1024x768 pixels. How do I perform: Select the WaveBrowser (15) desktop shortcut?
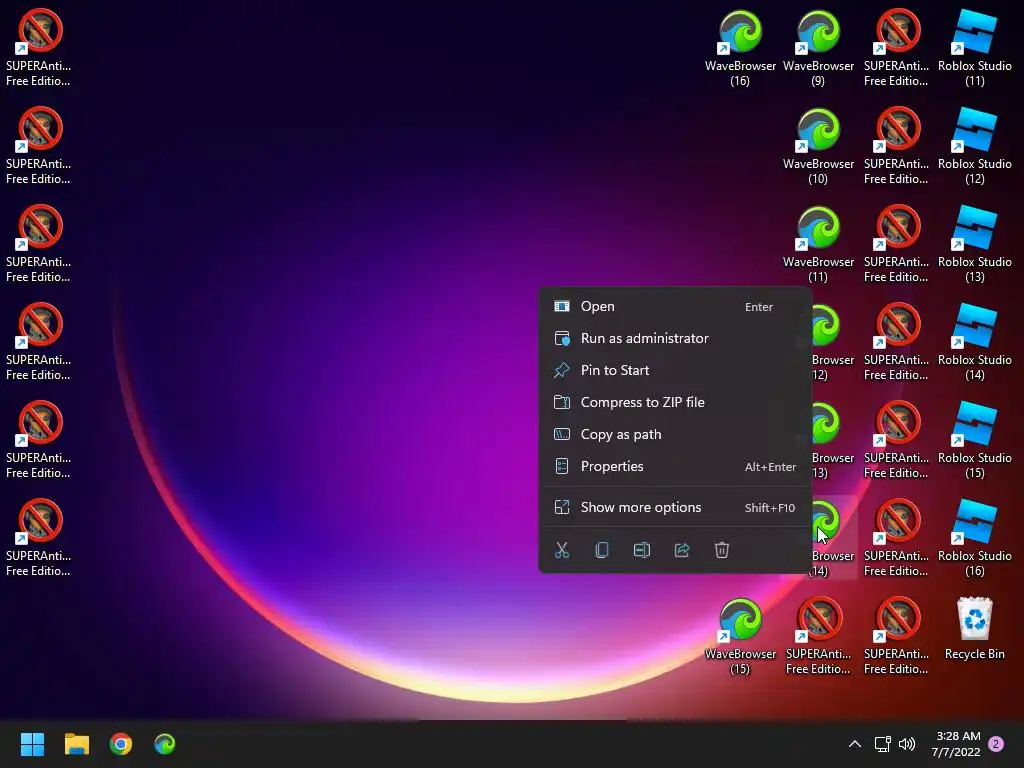coord(740,635)
